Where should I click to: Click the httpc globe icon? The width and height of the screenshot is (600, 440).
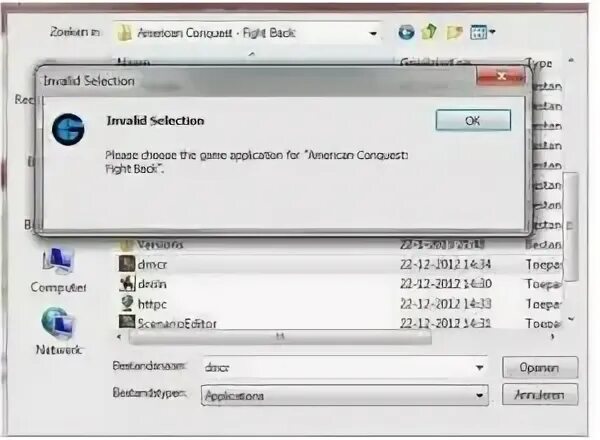(127, 303)
